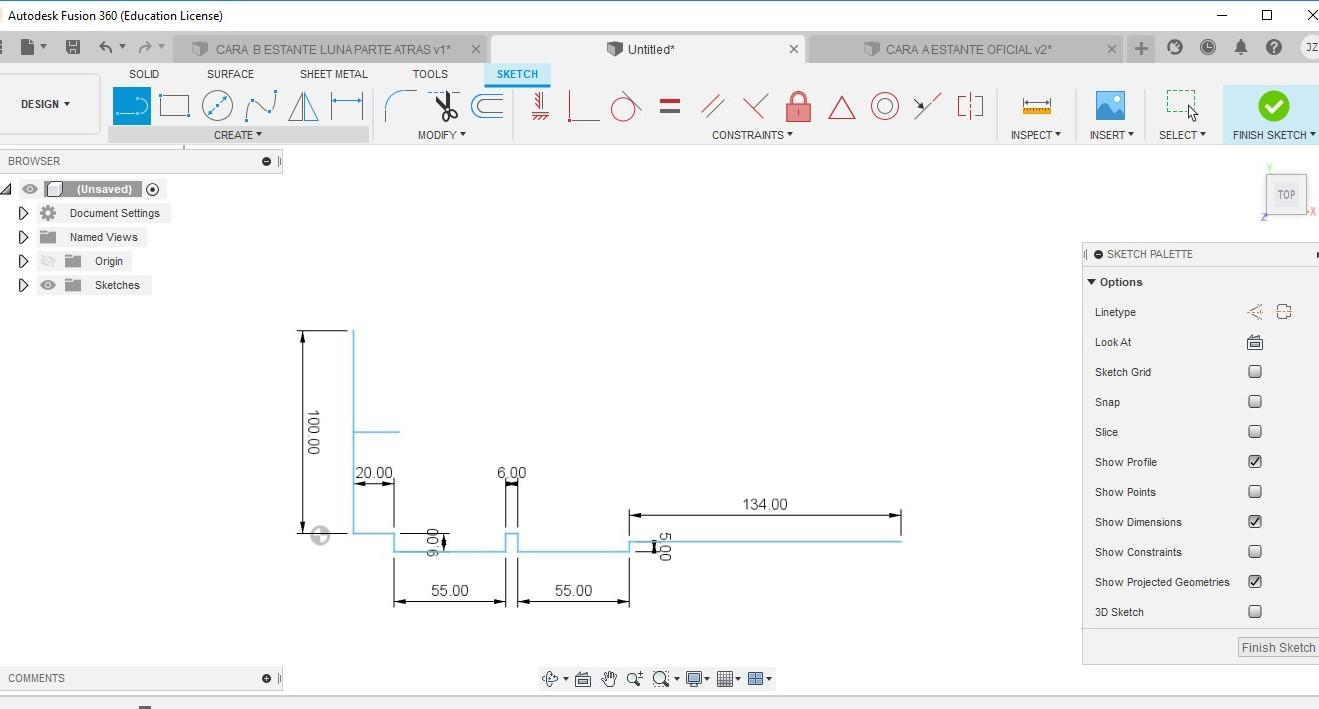Switch to the SHEET METAL tab
The width and height of the screenshot is (1319, 709).
click(334, 74)
